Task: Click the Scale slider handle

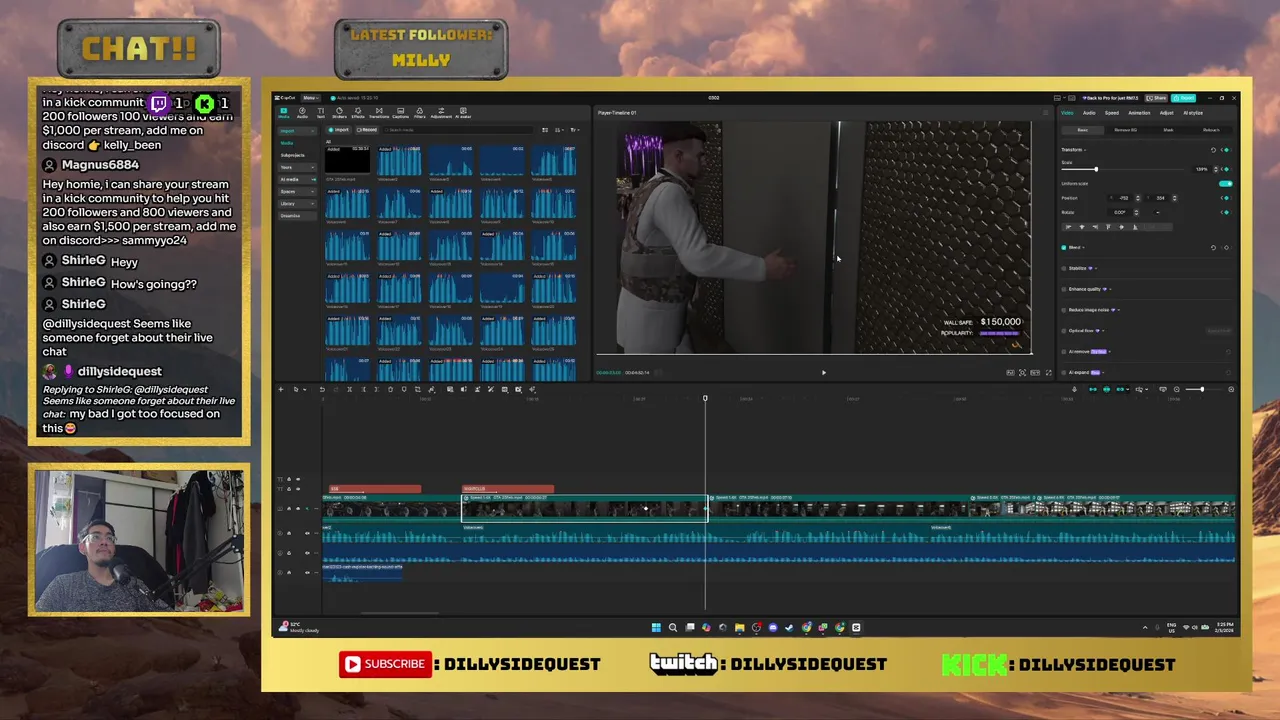Action: 1096,169
